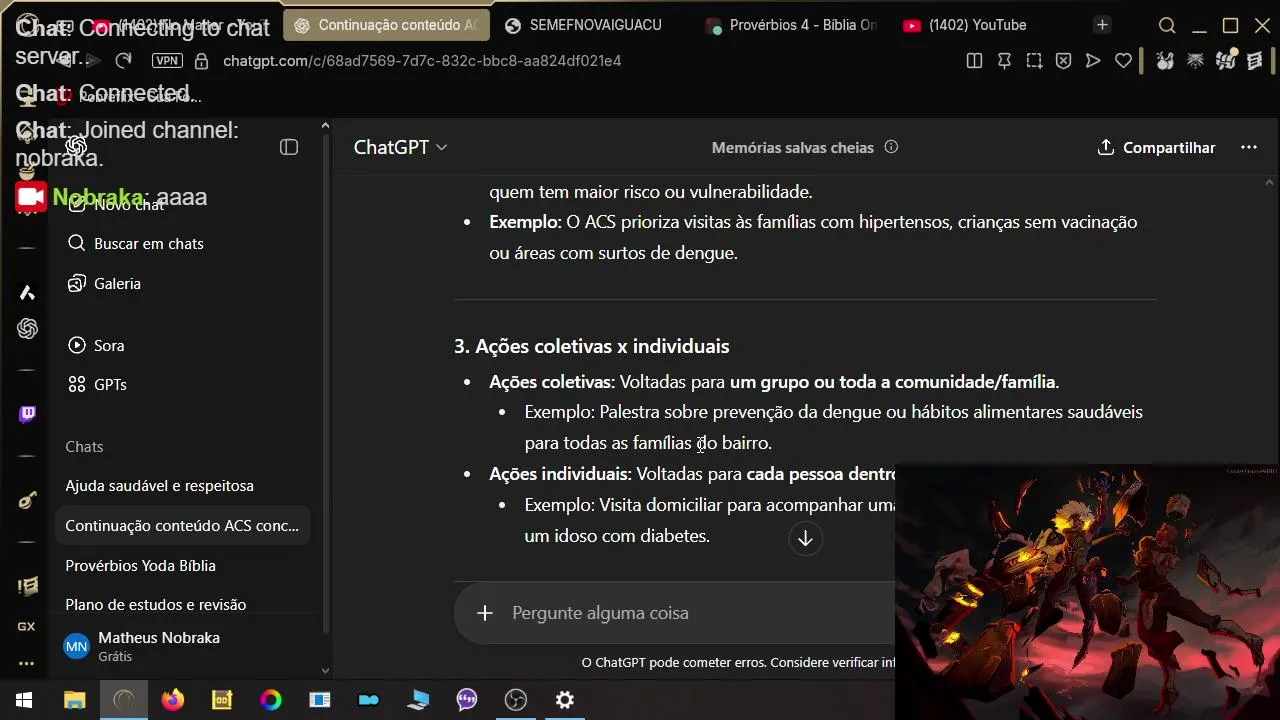This screenshot has width=1280, height=720.
Task: Add page to bookmarks heart
Action: click(1123, 61)
